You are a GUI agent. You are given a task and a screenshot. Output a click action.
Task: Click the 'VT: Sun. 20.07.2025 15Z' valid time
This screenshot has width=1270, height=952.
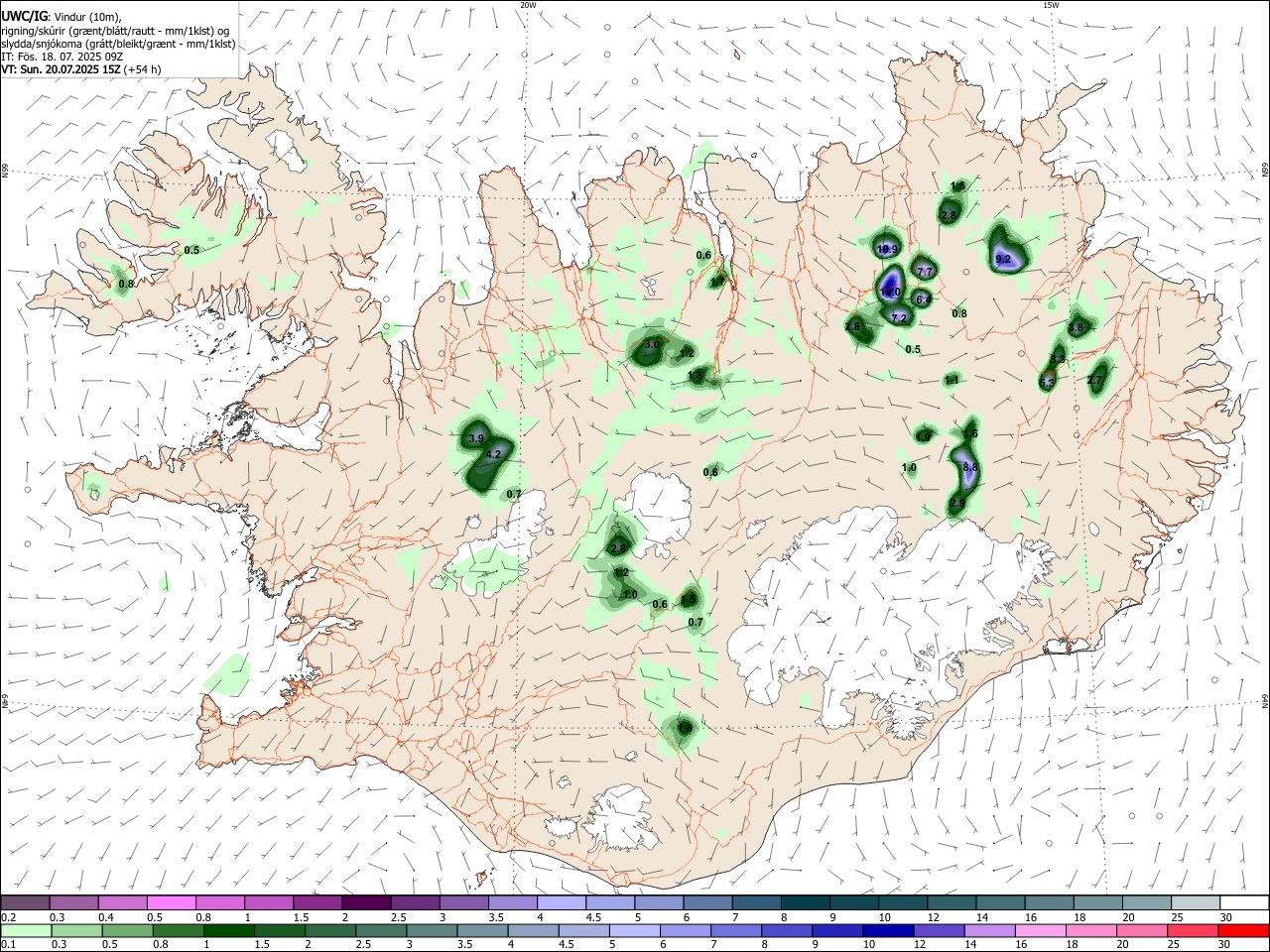point(62,69)
